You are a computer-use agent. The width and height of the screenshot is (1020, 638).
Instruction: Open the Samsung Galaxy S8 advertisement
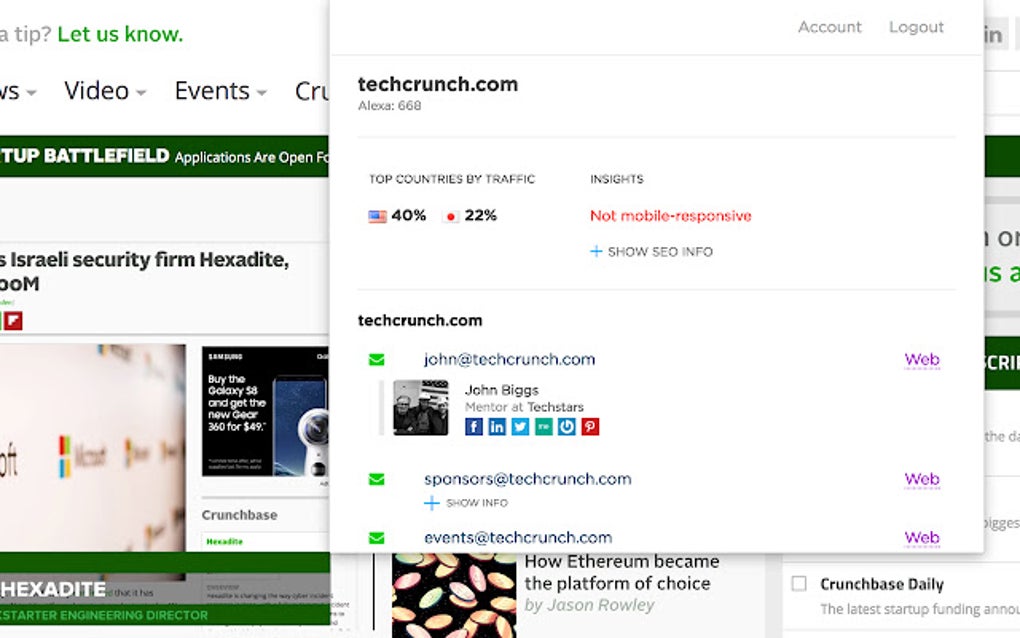[265, 411]
